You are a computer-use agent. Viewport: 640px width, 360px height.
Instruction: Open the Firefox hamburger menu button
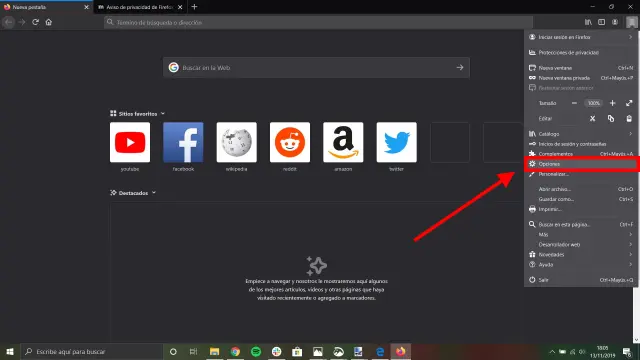631,22
